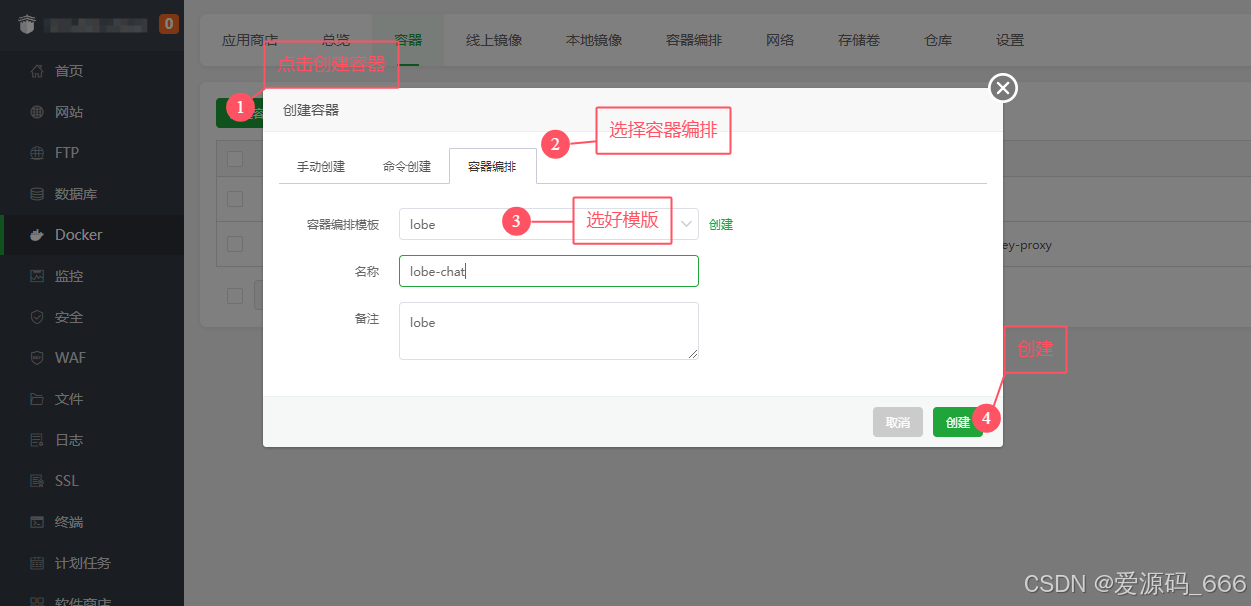Click the 监控 monitor icon in sidebar

pos(37,276)
